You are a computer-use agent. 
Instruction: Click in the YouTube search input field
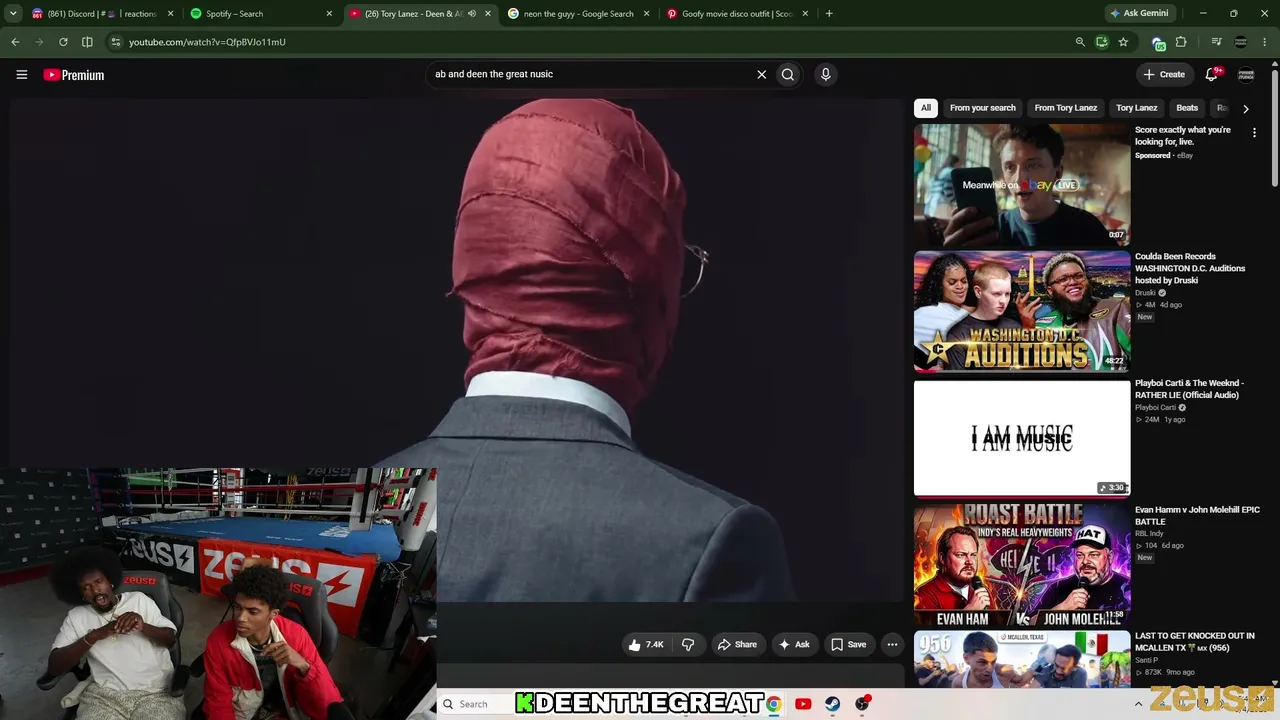coord(590,74)
